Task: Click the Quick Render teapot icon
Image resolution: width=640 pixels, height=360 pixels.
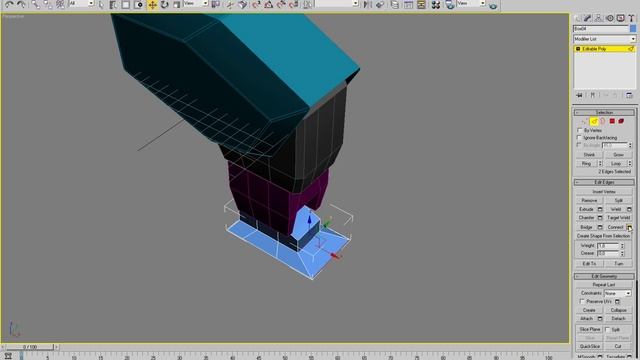Action: tap(493, 5)
